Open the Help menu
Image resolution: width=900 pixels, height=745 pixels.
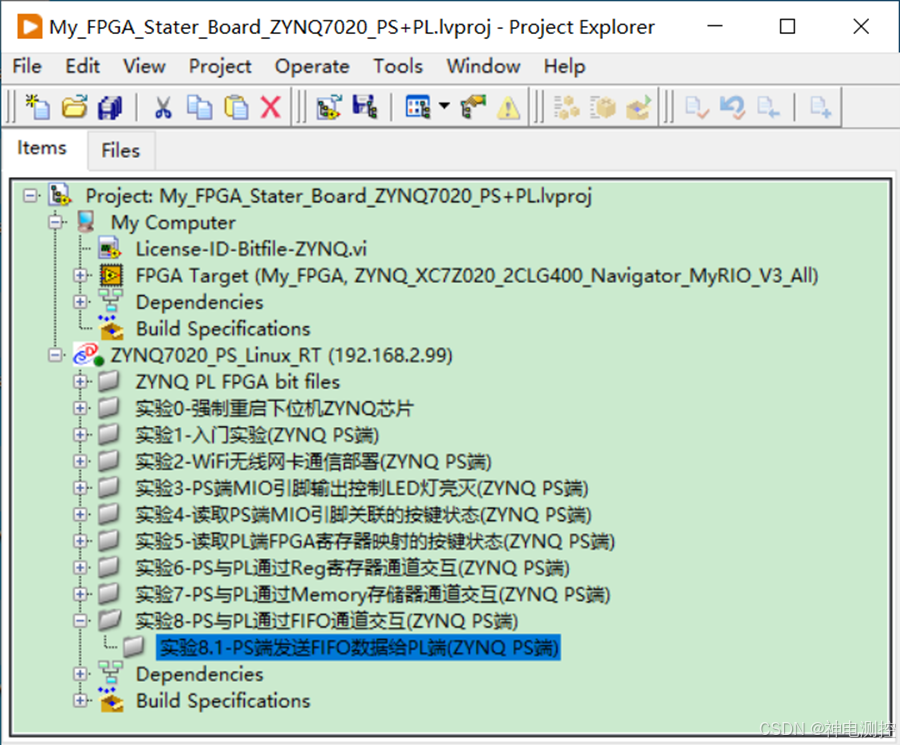pos(565,66)
